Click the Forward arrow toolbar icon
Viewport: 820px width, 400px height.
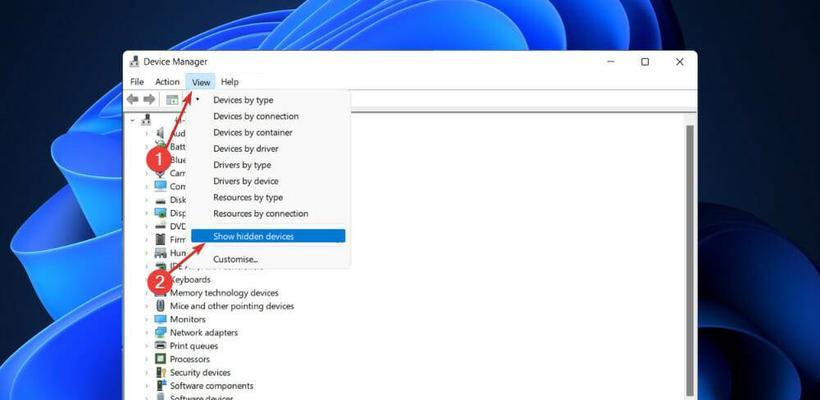(x=150, y=99)
